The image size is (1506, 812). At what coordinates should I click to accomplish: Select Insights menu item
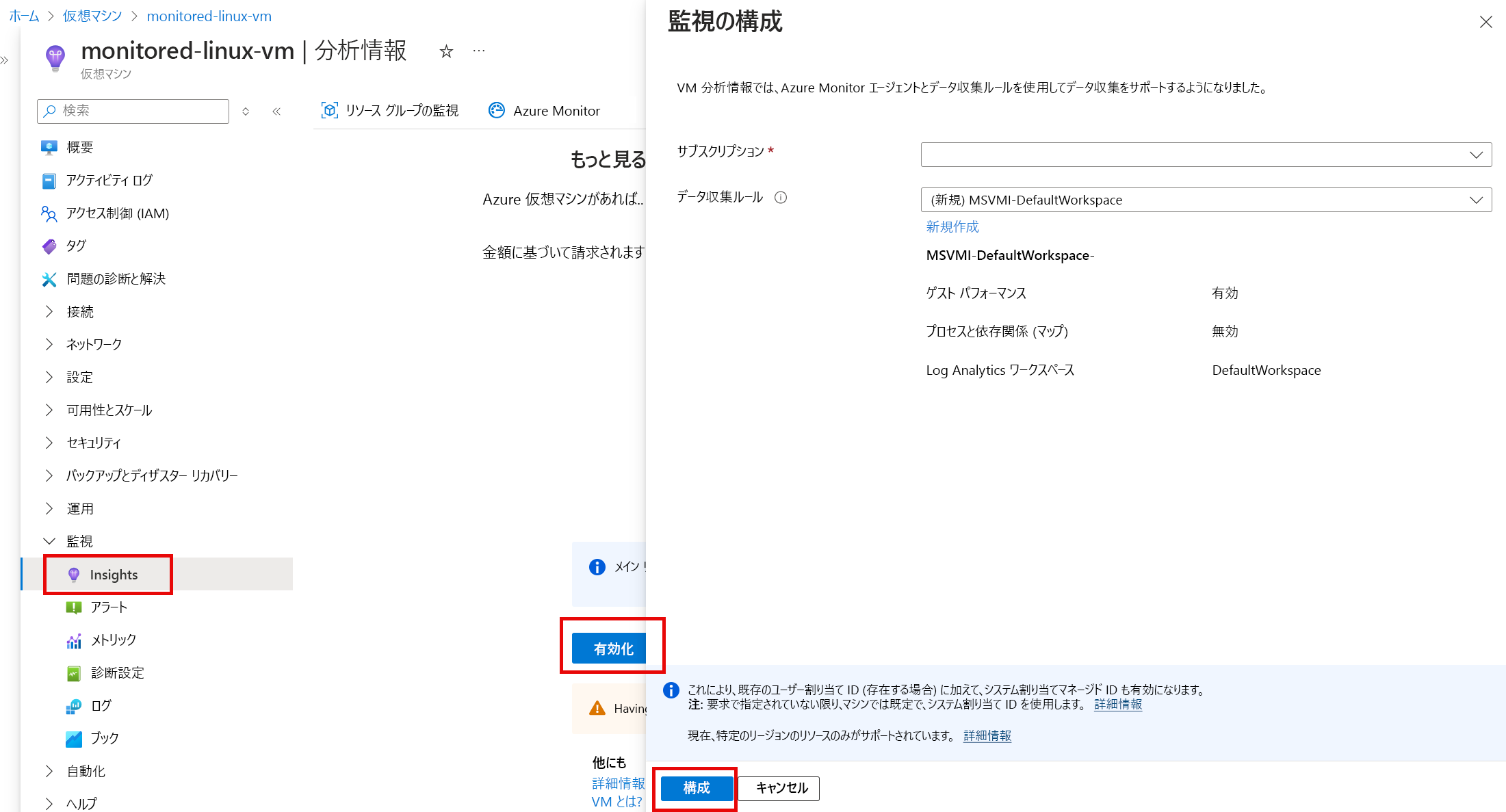click(x=157, y=575)
